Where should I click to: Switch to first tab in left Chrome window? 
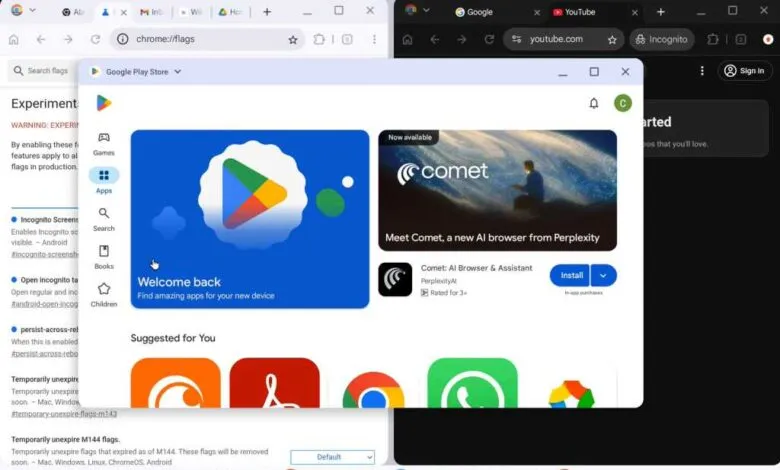coord(73,12)
